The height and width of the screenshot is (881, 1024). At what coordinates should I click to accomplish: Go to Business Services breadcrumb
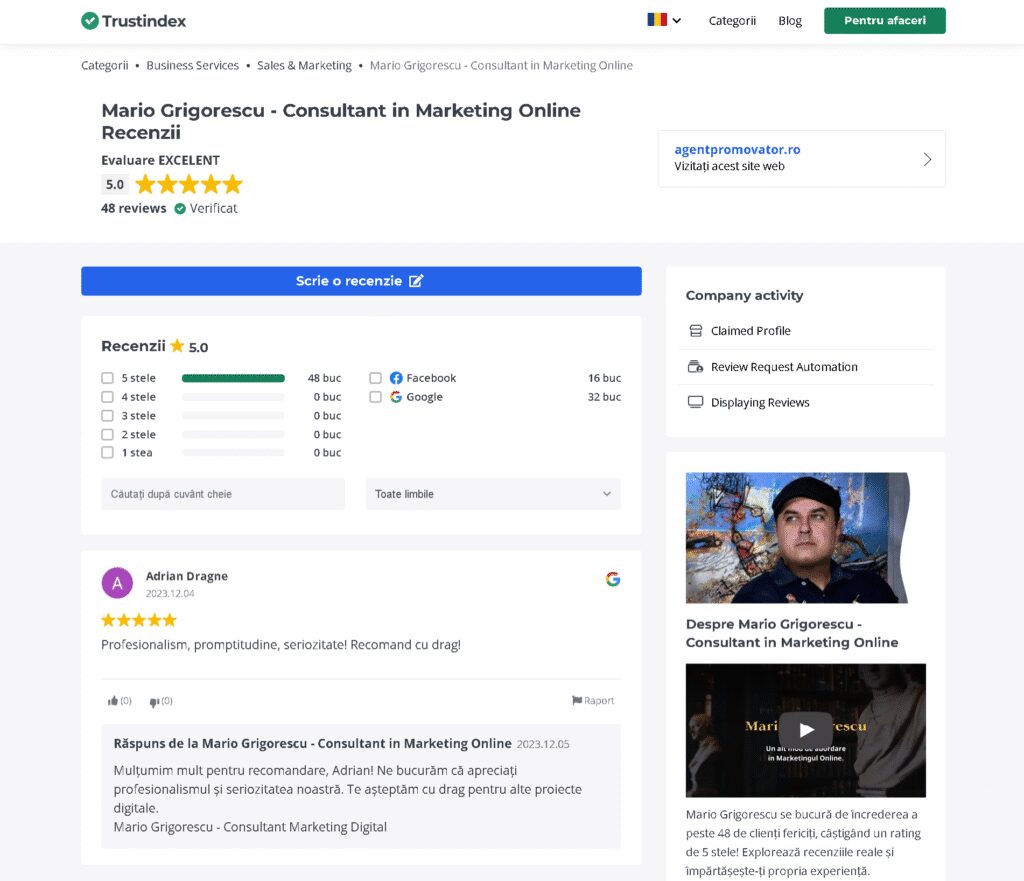click(x=193, y=65)
